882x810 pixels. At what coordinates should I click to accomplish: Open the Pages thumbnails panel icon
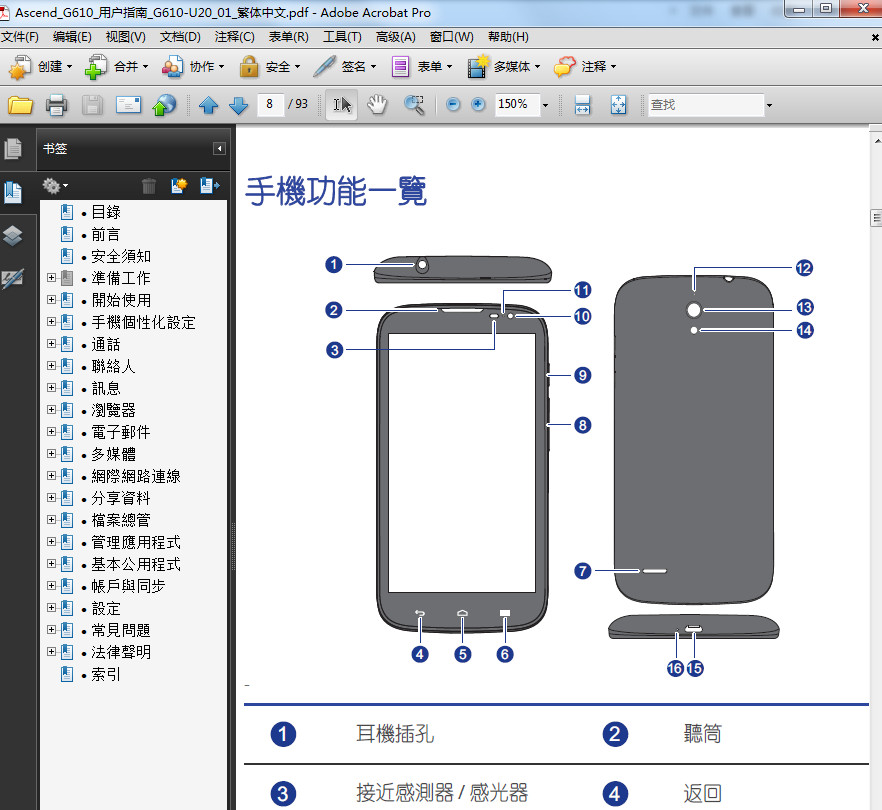(13, 149)
